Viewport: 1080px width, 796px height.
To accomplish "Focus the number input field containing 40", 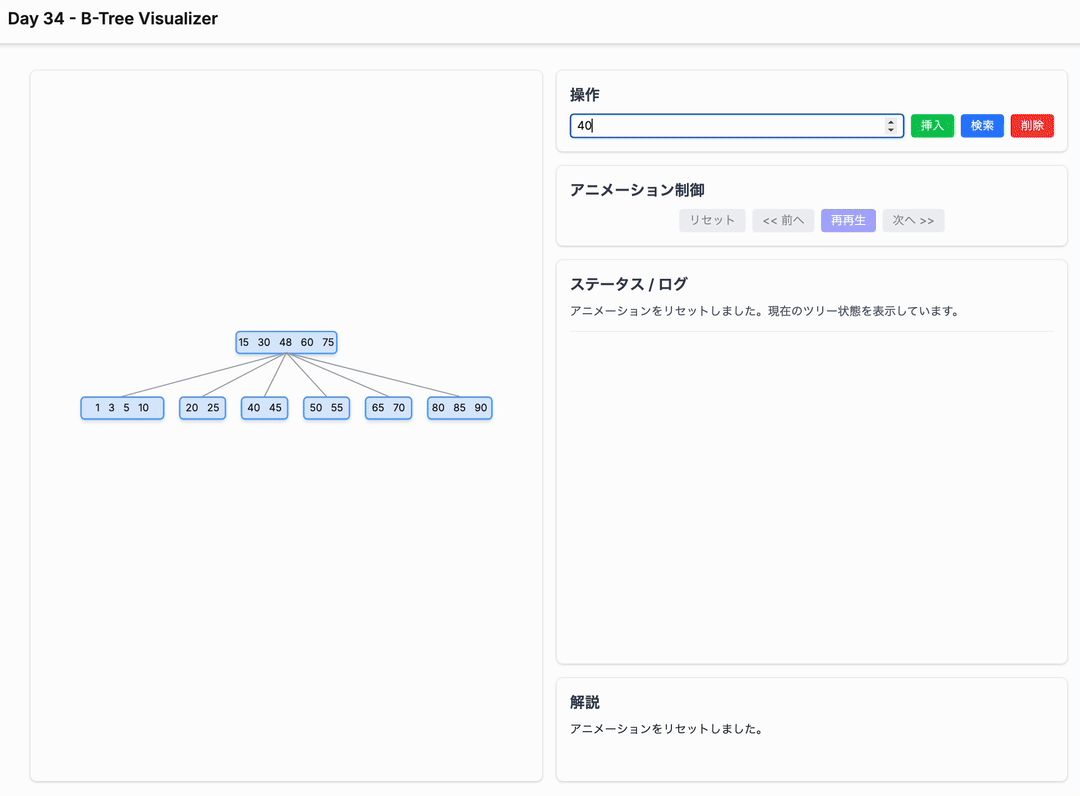I will pyautogui.click(x=736, y=125).
